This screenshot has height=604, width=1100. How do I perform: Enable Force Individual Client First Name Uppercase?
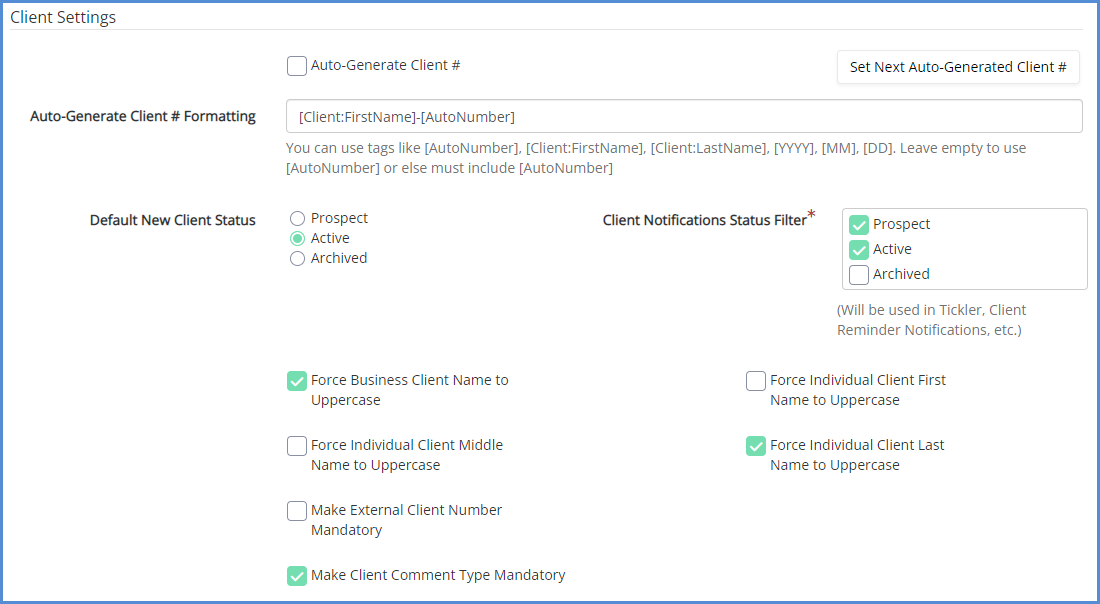click(x=756, y=381)
